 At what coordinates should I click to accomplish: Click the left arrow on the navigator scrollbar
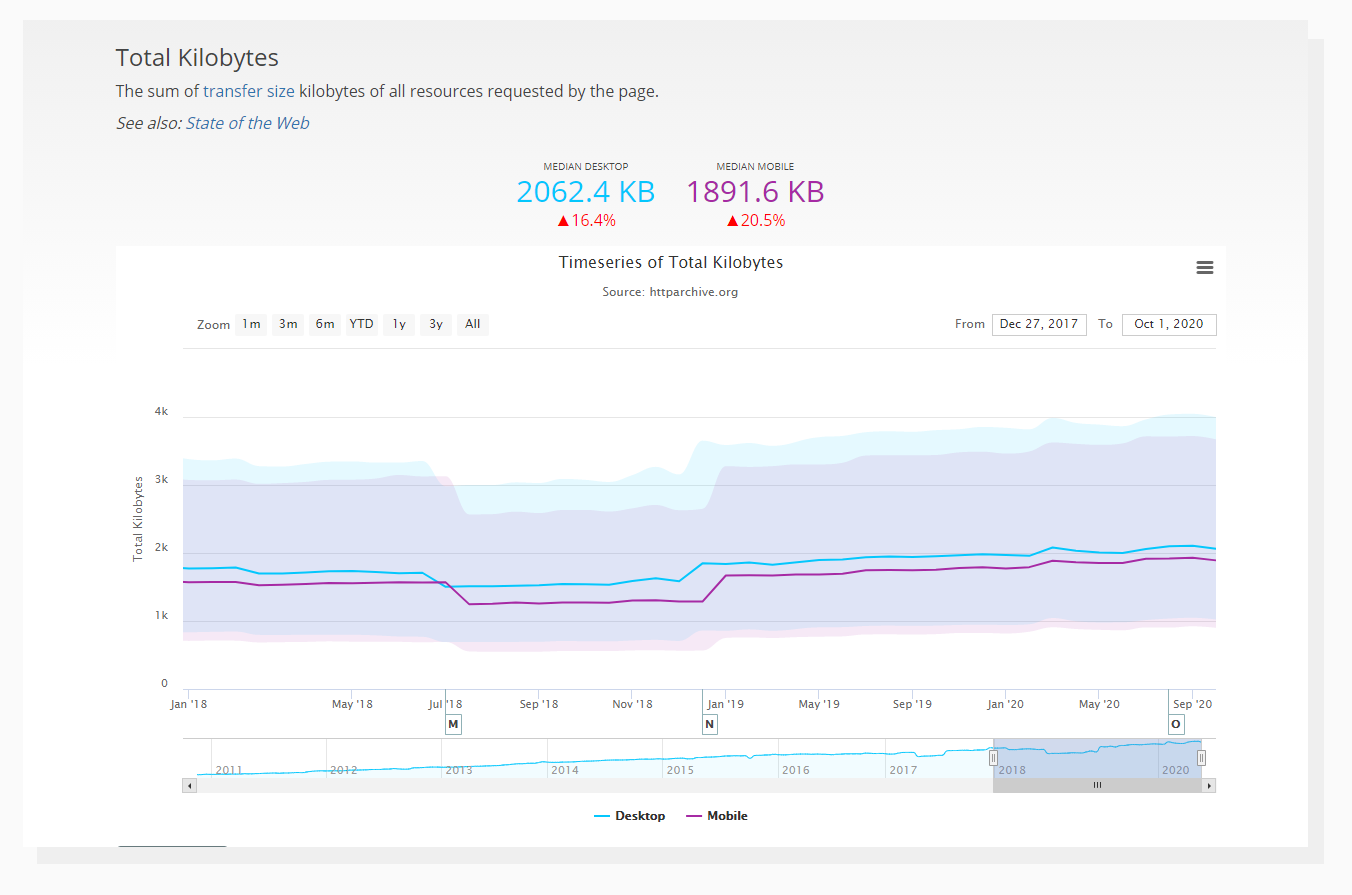189,785
